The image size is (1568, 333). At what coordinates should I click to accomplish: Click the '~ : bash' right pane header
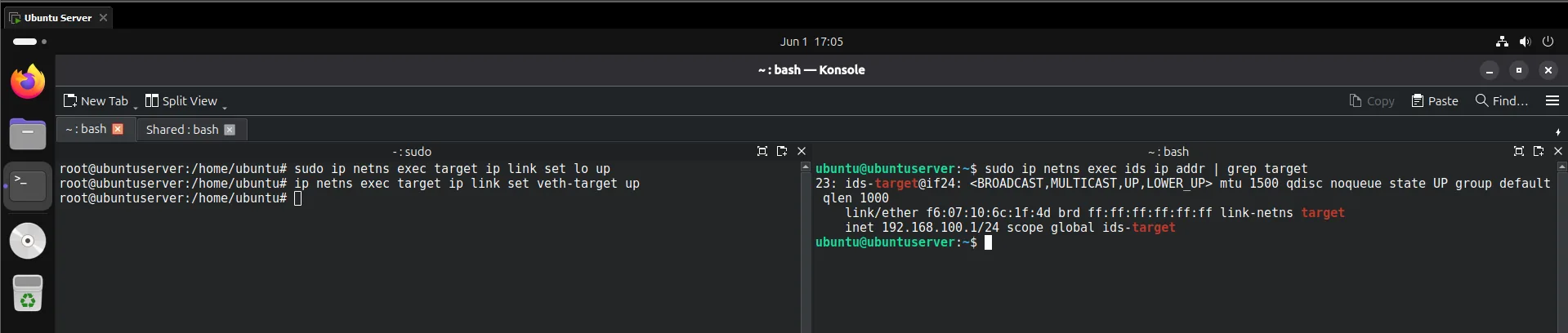pyautogui.click(x=1168, y=152)
